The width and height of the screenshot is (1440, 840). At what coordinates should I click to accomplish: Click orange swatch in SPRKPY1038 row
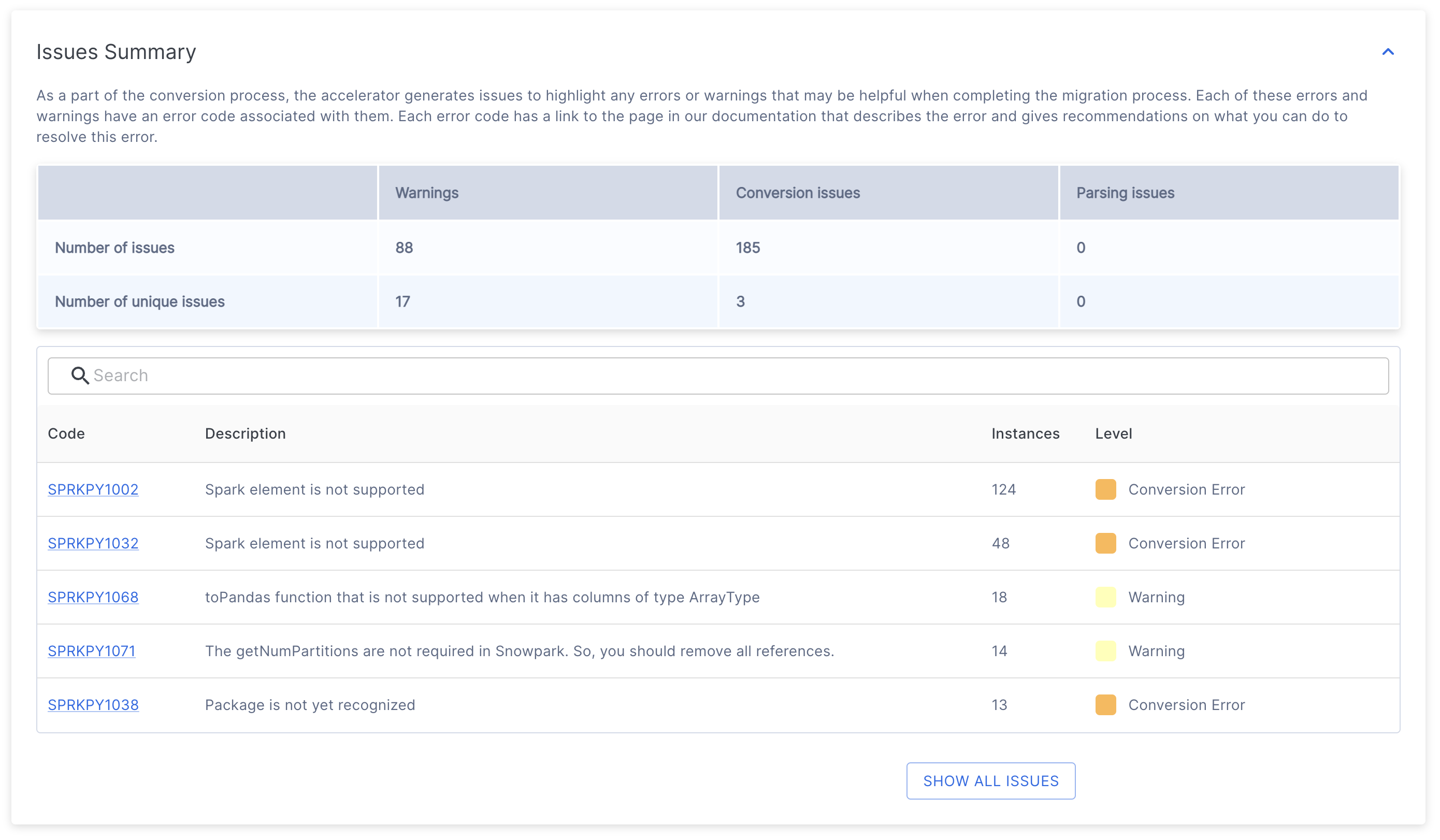[1105, 704]
